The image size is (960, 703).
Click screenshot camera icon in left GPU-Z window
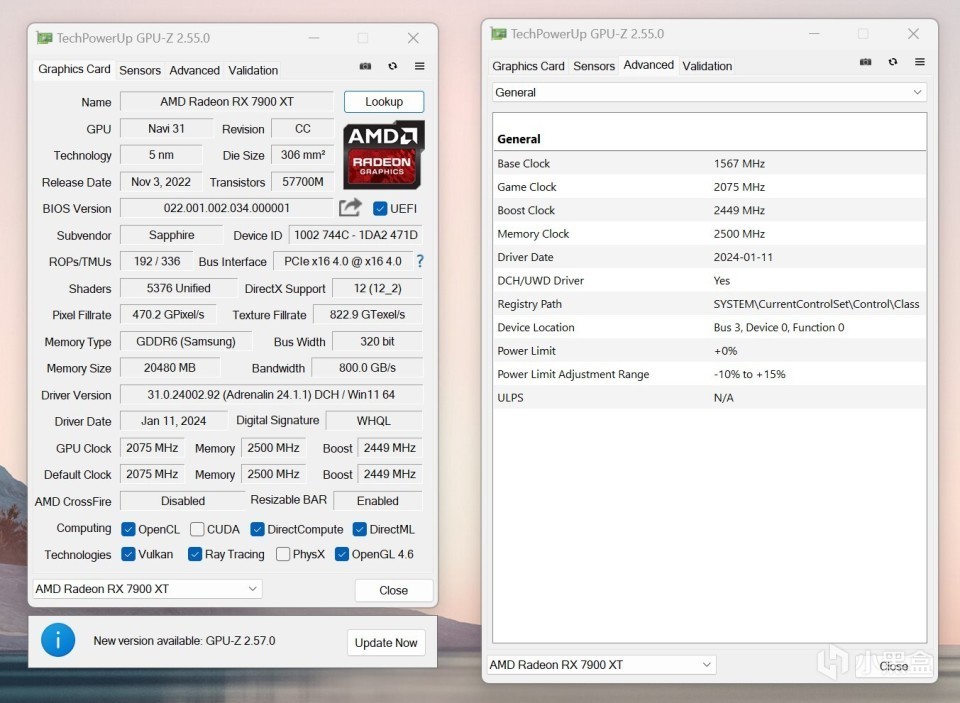coord(365,66)
